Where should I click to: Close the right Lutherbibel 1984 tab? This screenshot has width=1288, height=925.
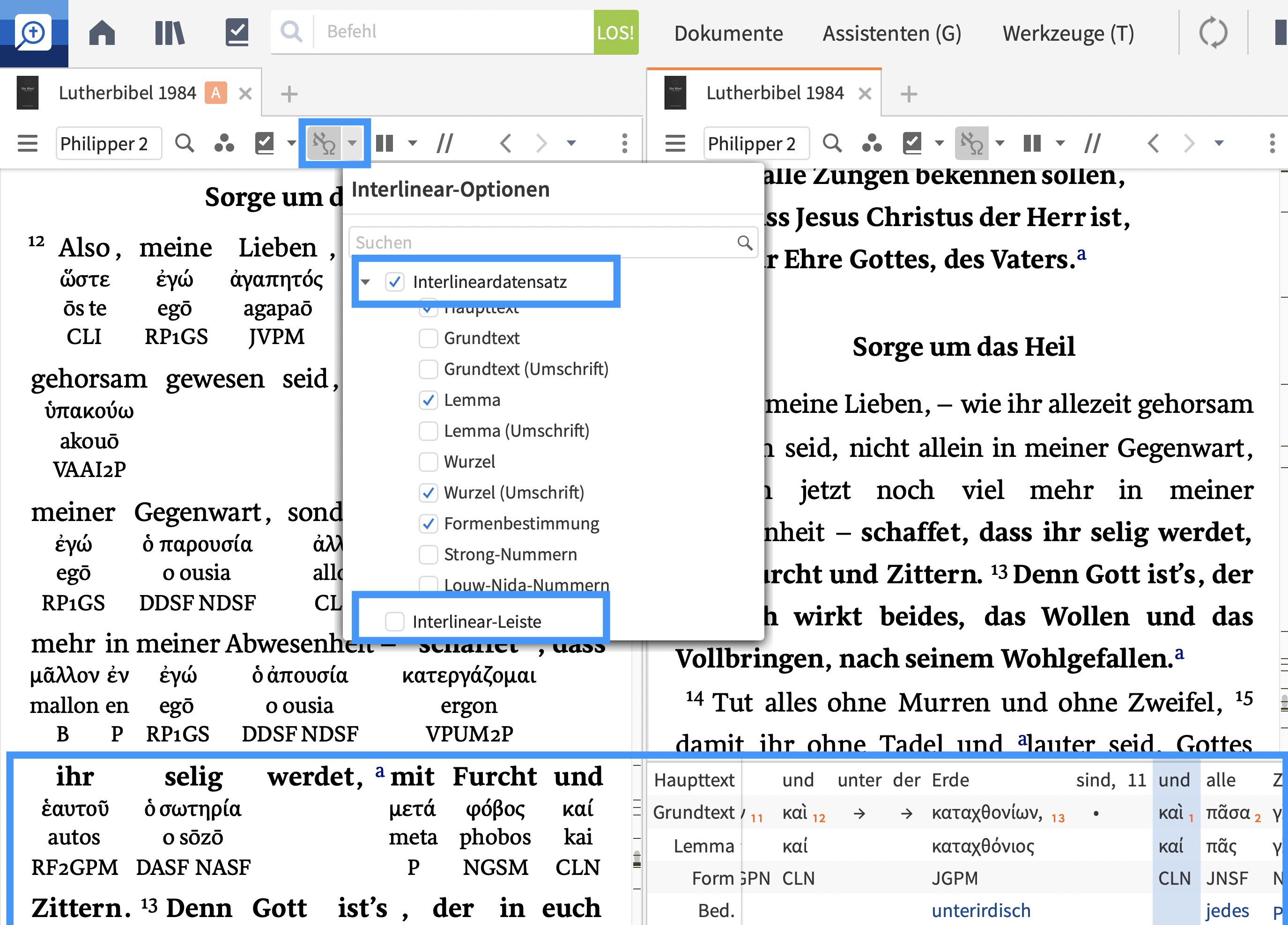(865, 94)
